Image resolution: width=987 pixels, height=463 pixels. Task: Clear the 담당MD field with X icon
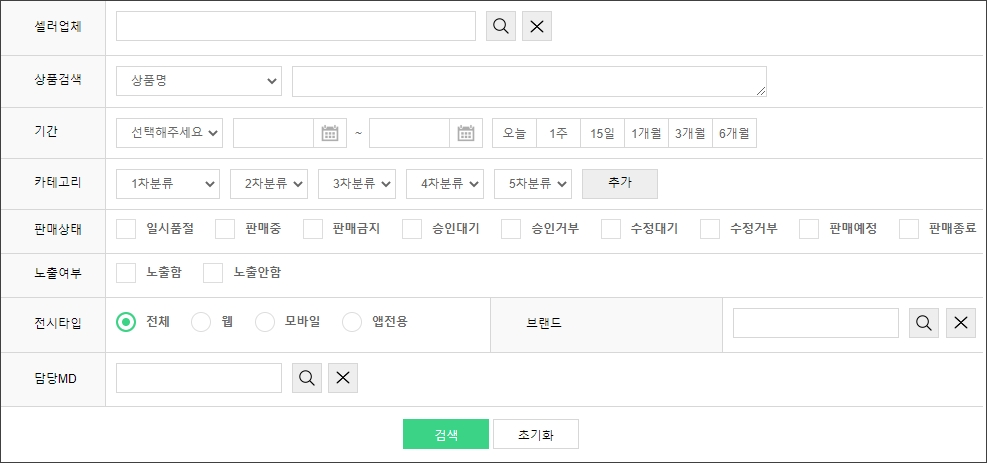[x=343, y=378]
